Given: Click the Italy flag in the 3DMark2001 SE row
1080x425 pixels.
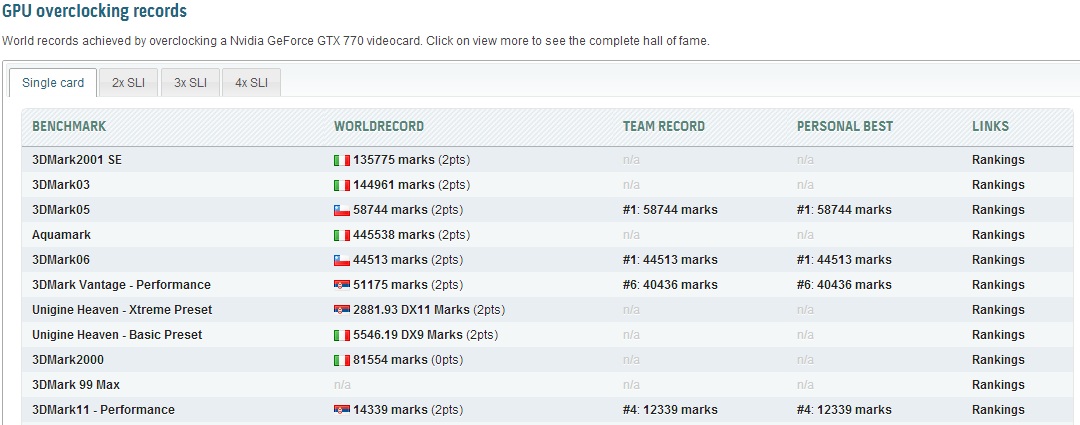Looking at the screenshot, I should tap(342, 160).
